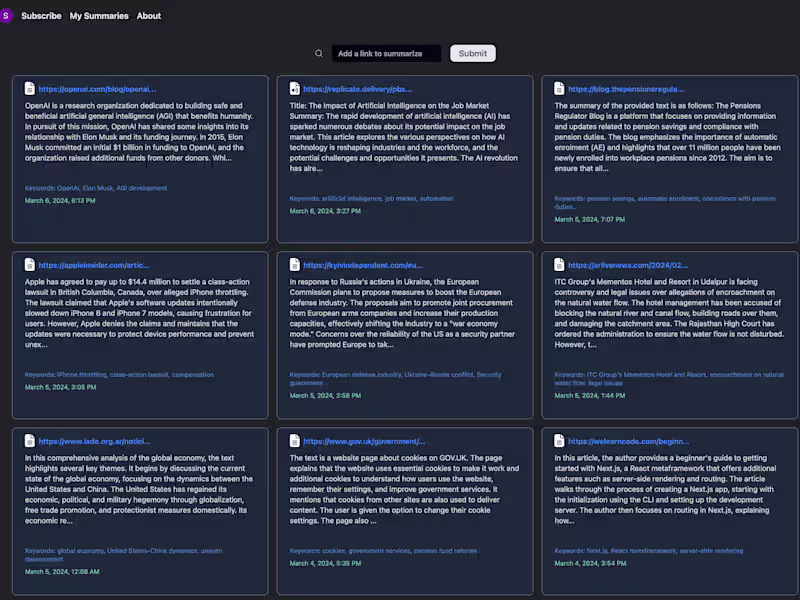This screenshot has width=800, height=600.
Task: Click timestamp 'March 4, 2024, 3:54 PM'
Action: tap(590, 563)
